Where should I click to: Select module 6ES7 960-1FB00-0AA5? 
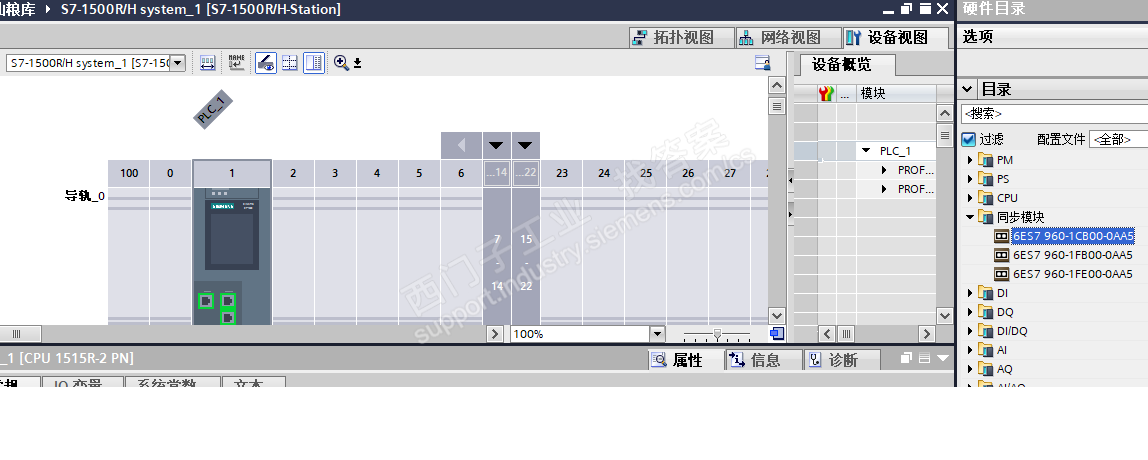click(x=1073, y=255)
